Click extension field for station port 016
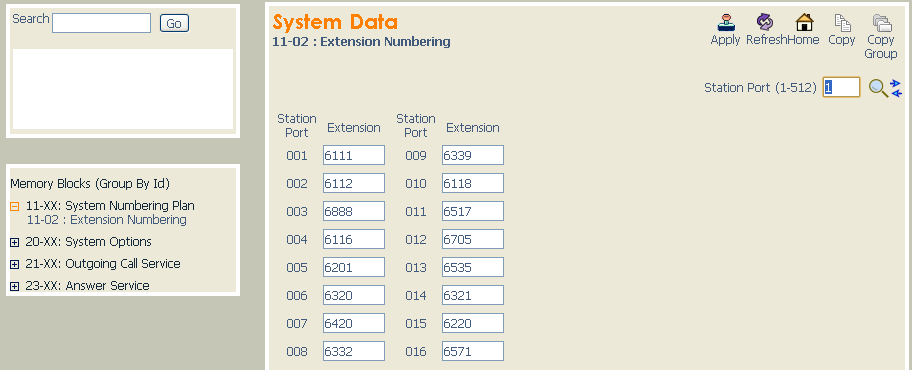912x370 pixels. click(473, 351)
